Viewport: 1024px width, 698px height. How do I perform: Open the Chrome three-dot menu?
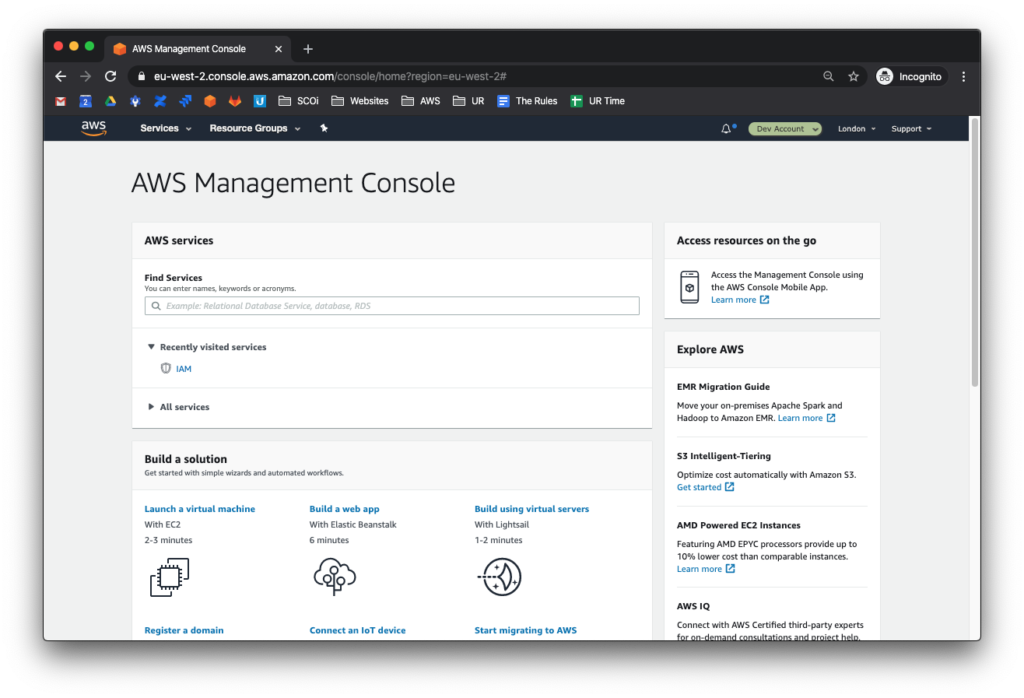963,76
